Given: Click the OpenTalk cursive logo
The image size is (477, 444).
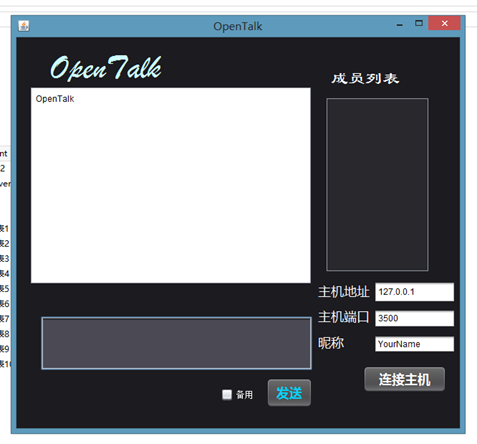Looking at the screenshot, I should [x=106, y=68].
